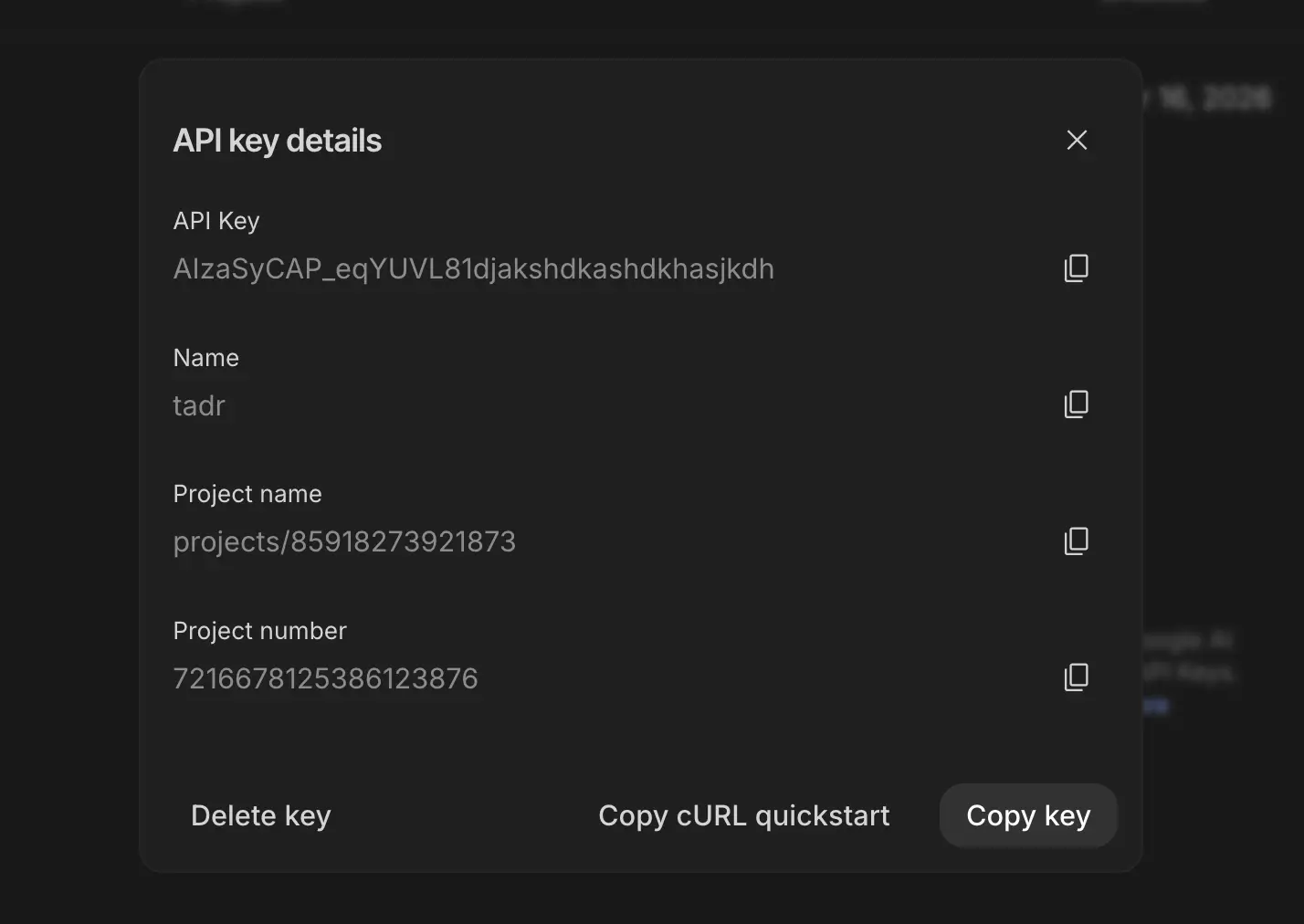Click the project name value text
The image size is (1304, 924).
tap(344, 541)
